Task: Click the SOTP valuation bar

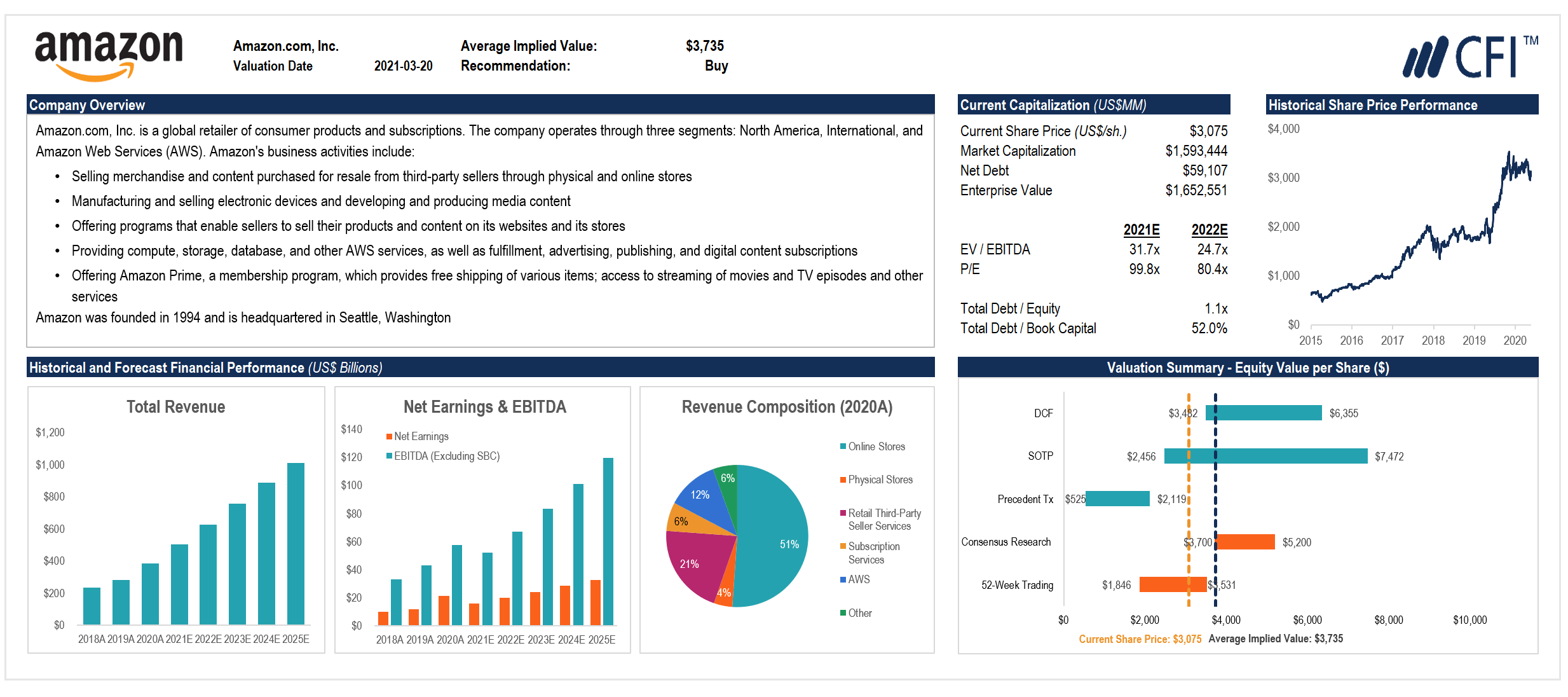Action: tap(1265, 456)
